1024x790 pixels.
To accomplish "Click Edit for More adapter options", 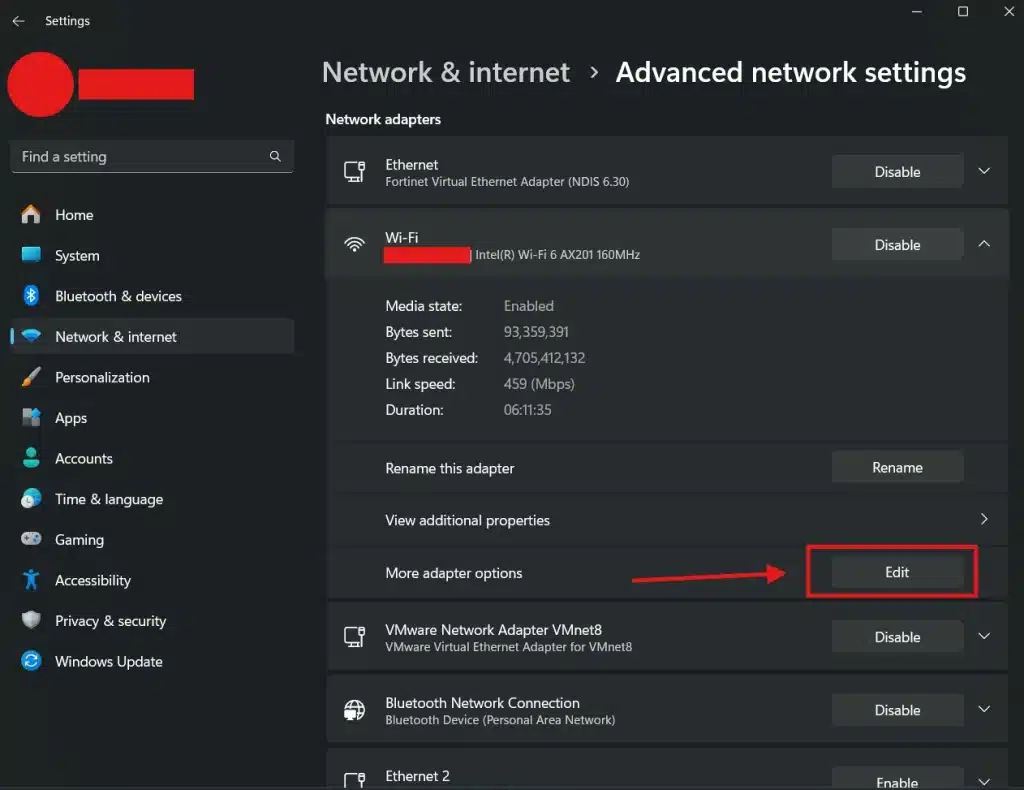I will (x=897, y=572).
